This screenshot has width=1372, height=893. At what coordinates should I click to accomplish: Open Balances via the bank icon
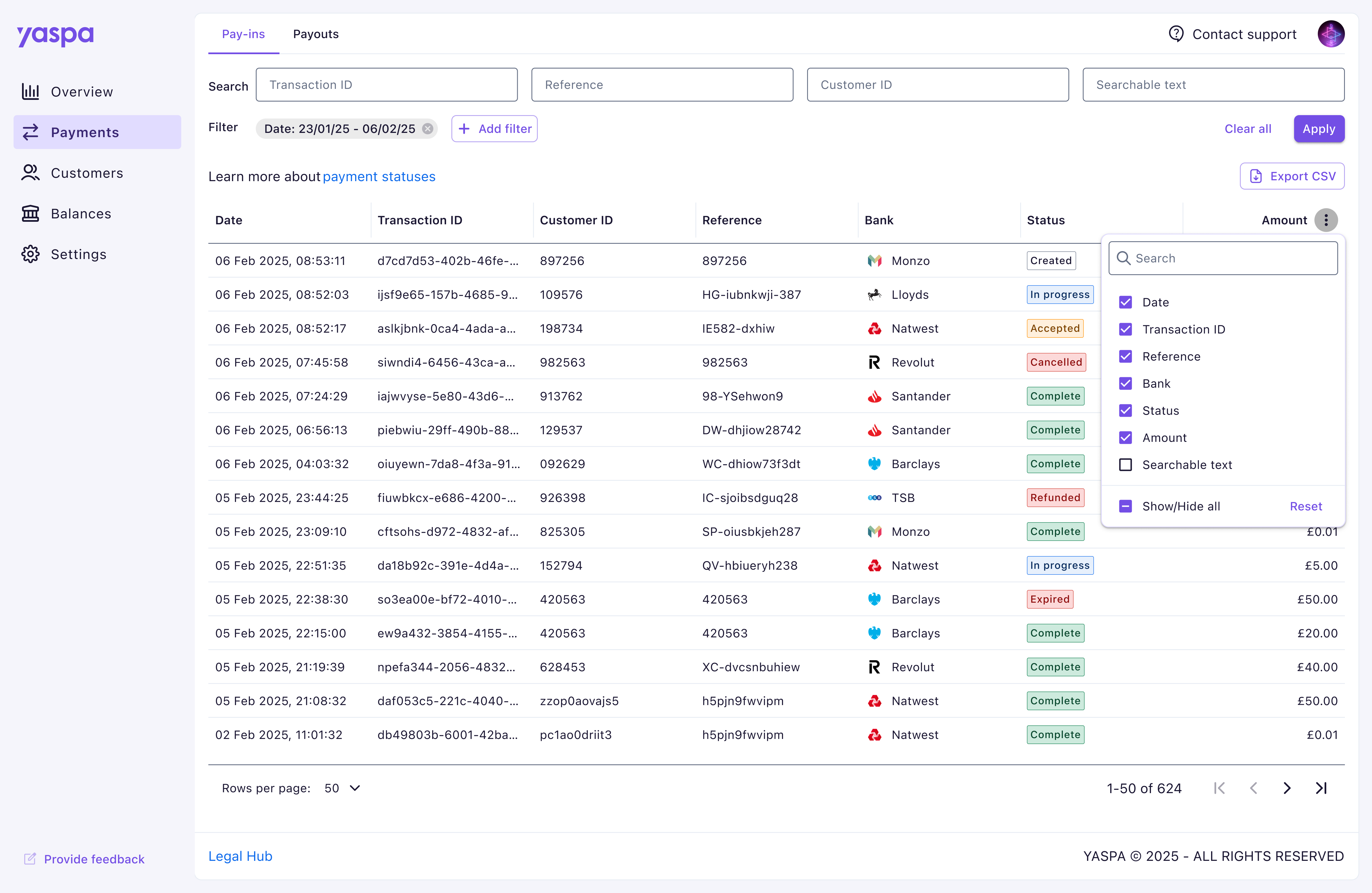30,214
